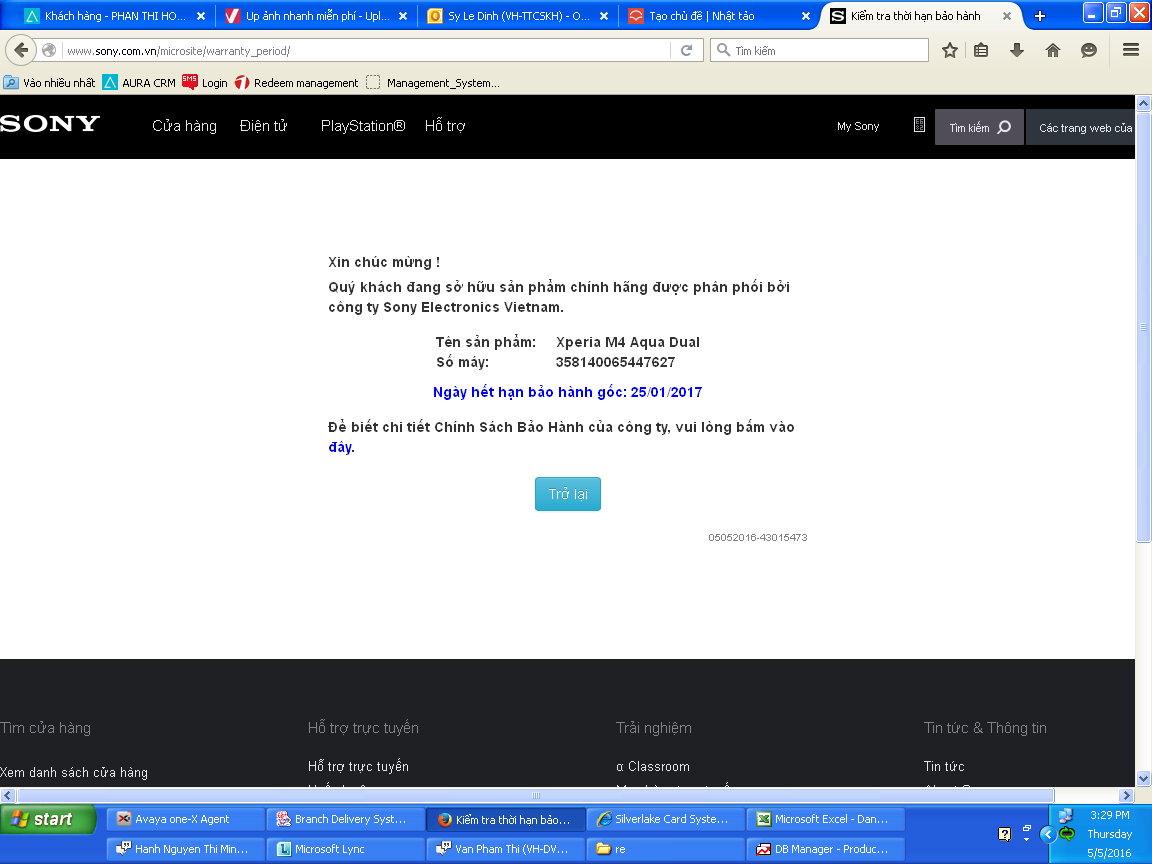This screenshot has width=1152, height=864.
Task: Open the Hỗ trợ menu
Action: coord(445,126)
